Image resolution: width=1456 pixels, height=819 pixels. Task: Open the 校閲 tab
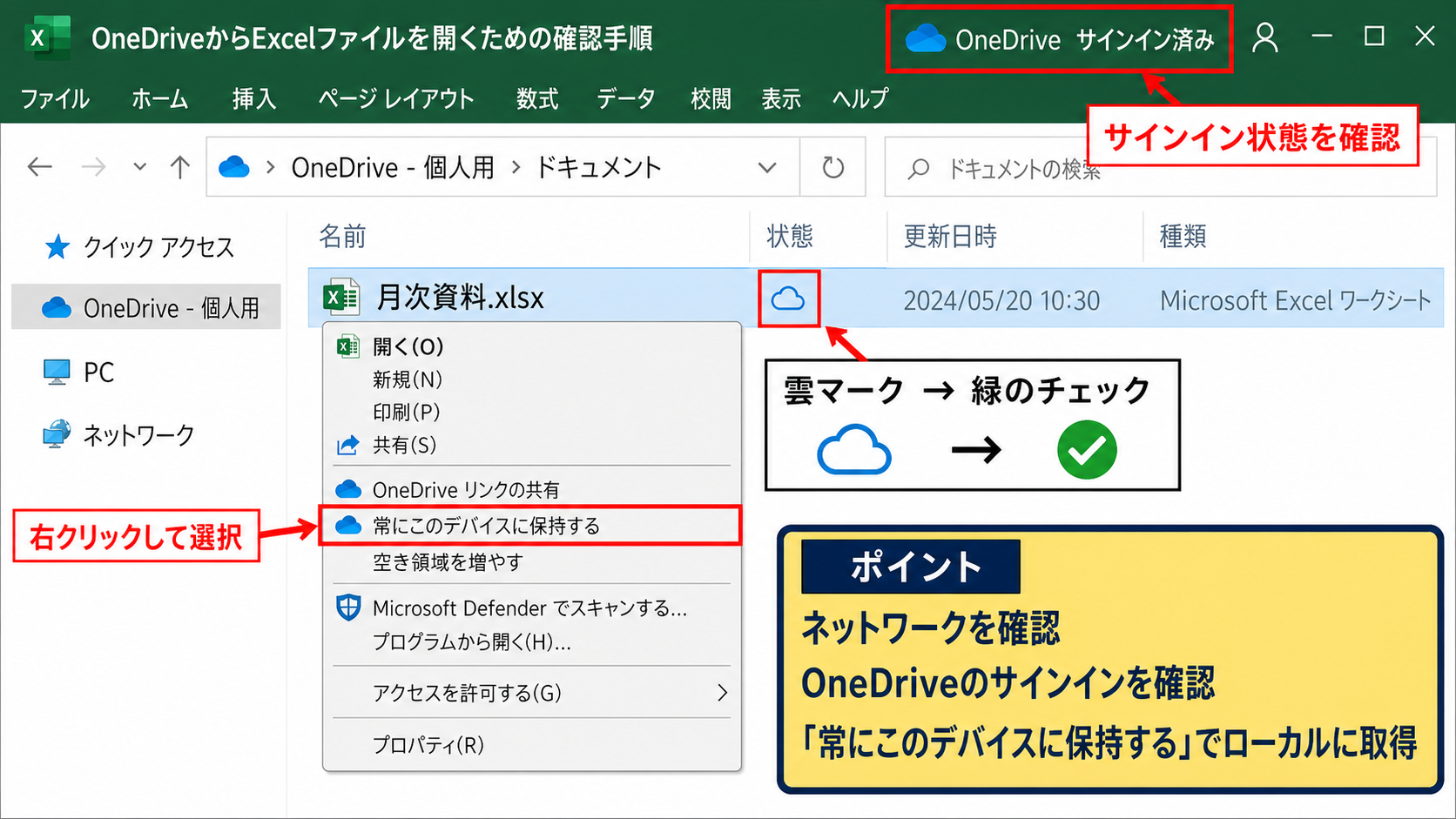click(711, 98)
